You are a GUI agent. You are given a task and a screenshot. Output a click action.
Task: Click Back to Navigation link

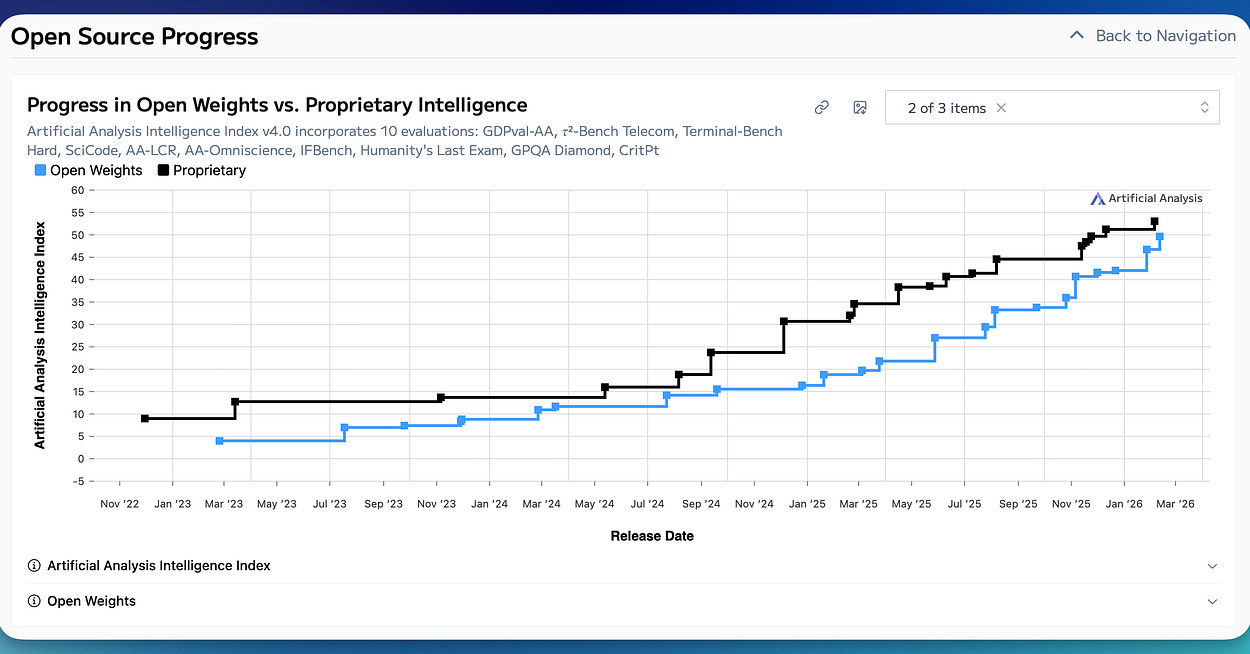[x=1165, y=36]
